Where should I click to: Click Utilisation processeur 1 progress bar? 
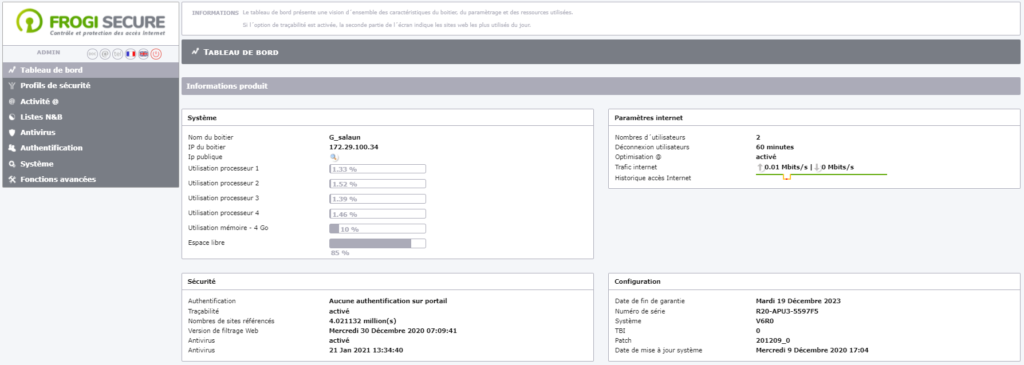tap(377, 168)
